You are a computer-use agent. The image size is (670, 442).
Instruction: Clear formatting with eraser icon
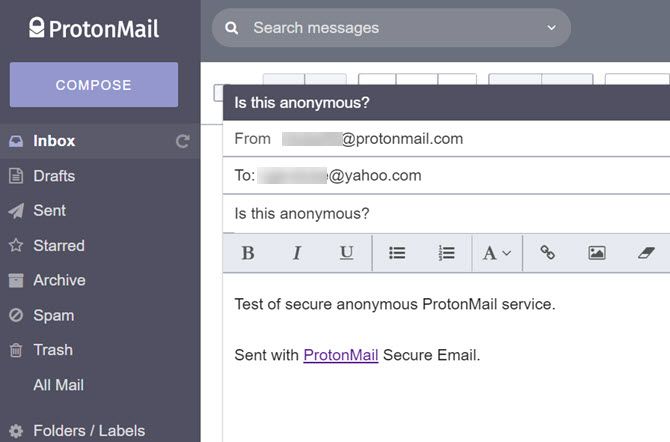click(646, 253)
